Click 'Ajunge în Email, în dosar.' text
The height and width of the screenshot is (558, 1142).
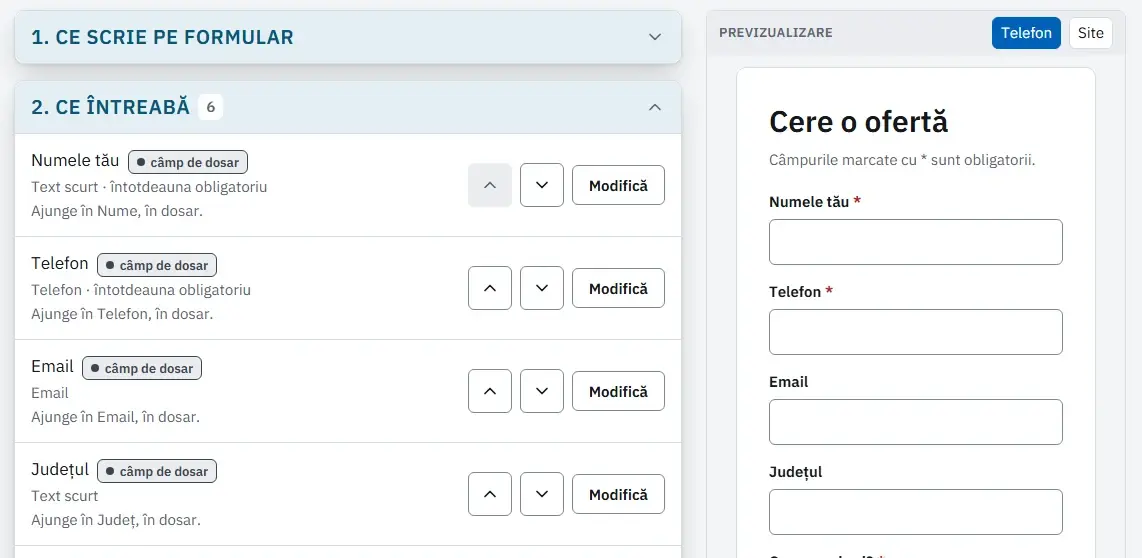point(115,417)
